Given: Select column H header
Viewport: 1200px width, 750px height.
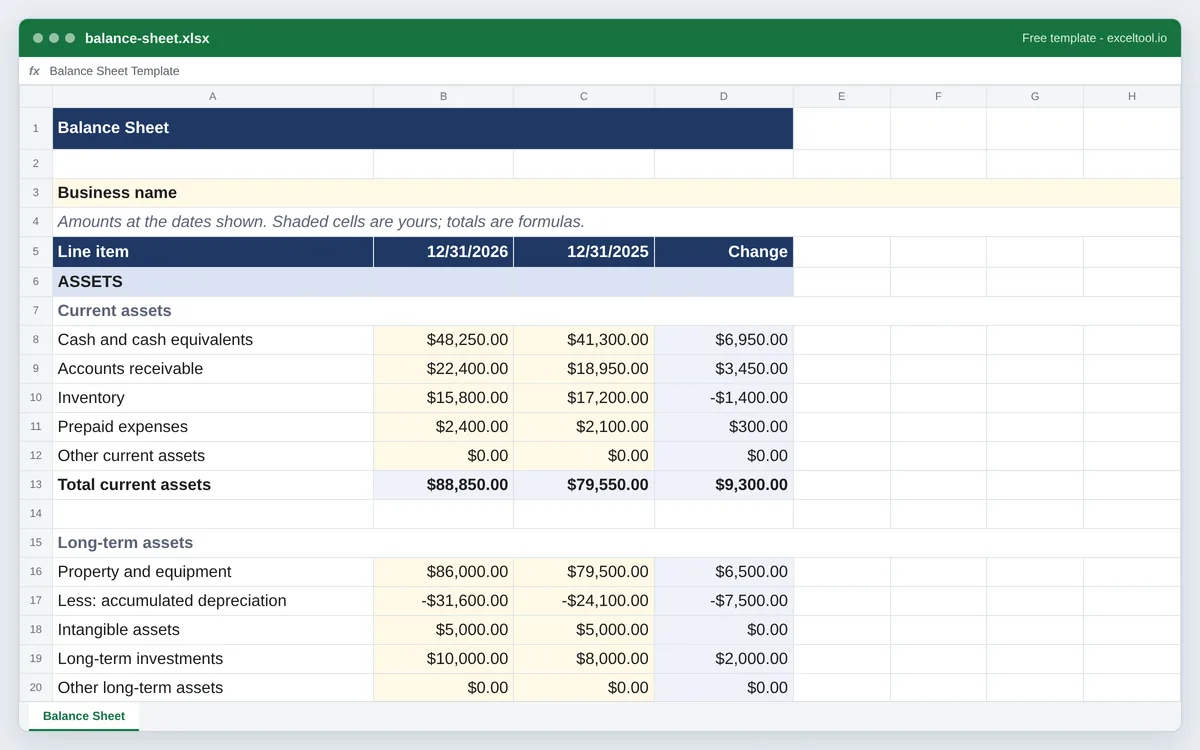Looking at the screenshot, I should (1132, 96).
